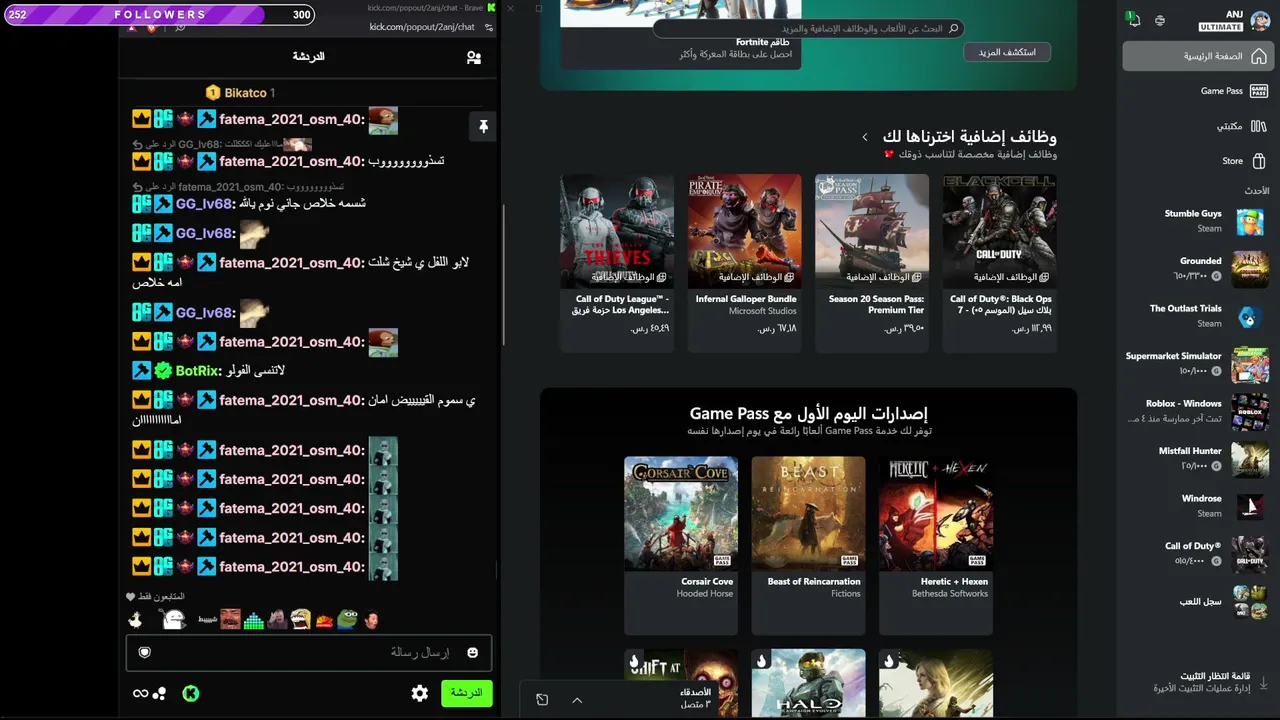1280x720 pixels.
Task: Click the kick.com/popout/2anj/chat address bar
Action: 421,27
